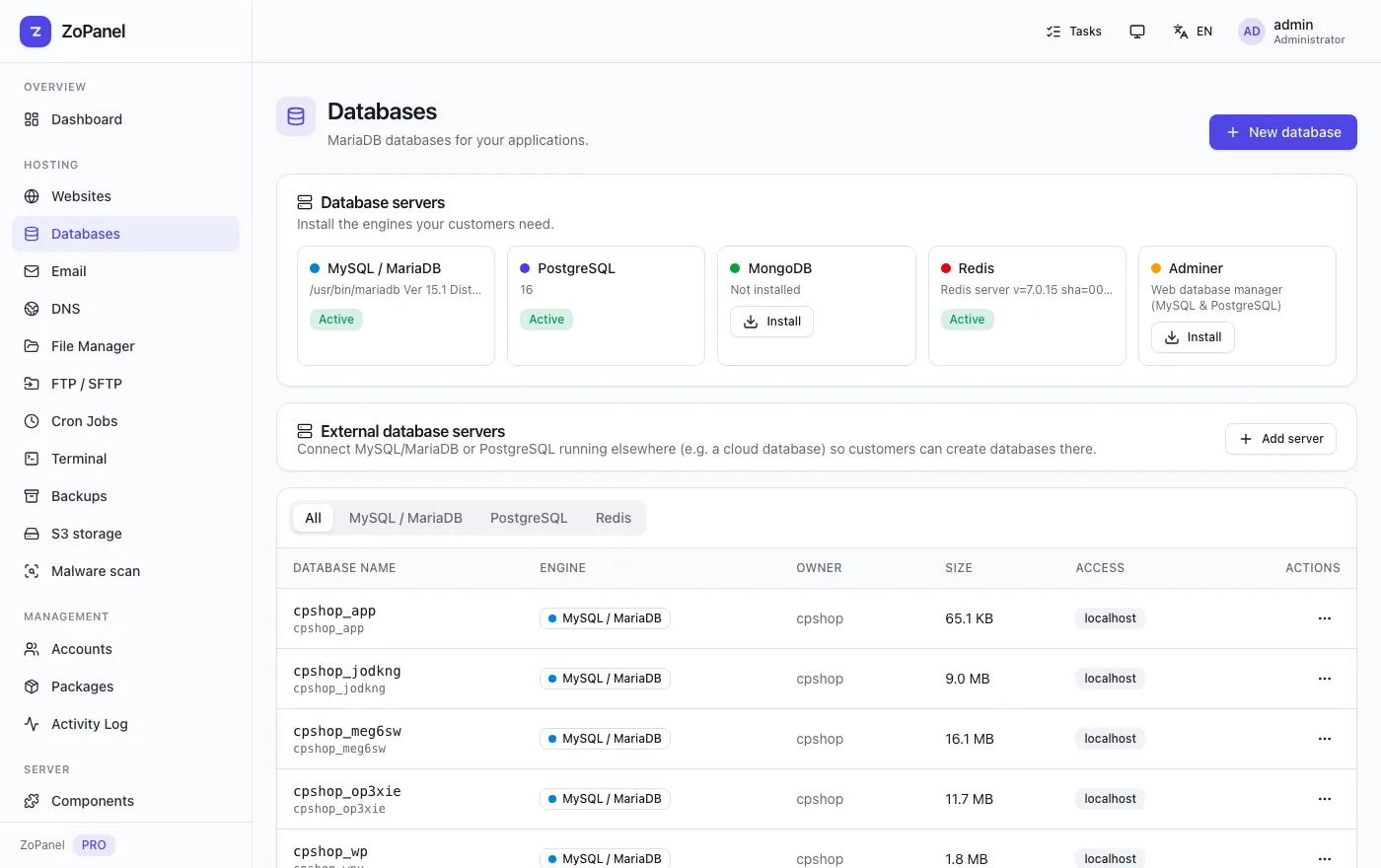Click the Malware scan icon
This screenshot has width=1381, height=868.
tap(32, 571)
